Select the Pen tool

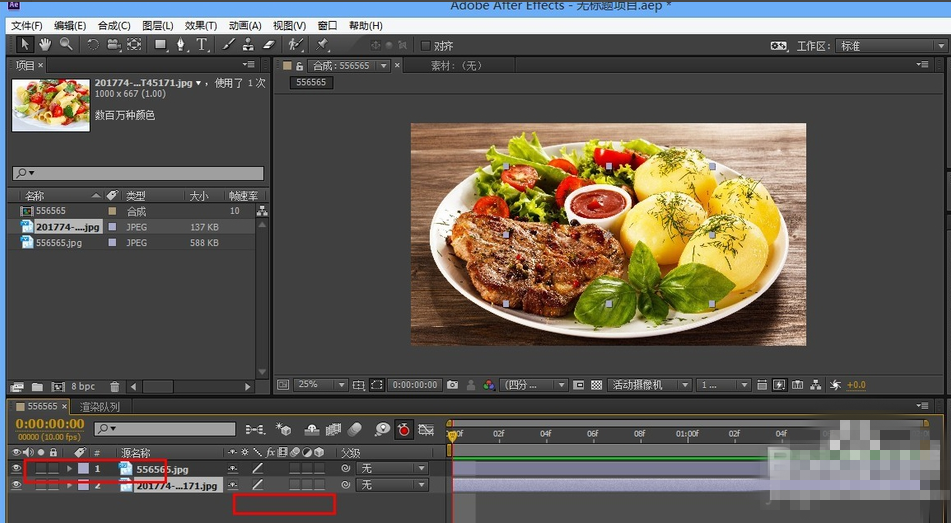[181, 45]
